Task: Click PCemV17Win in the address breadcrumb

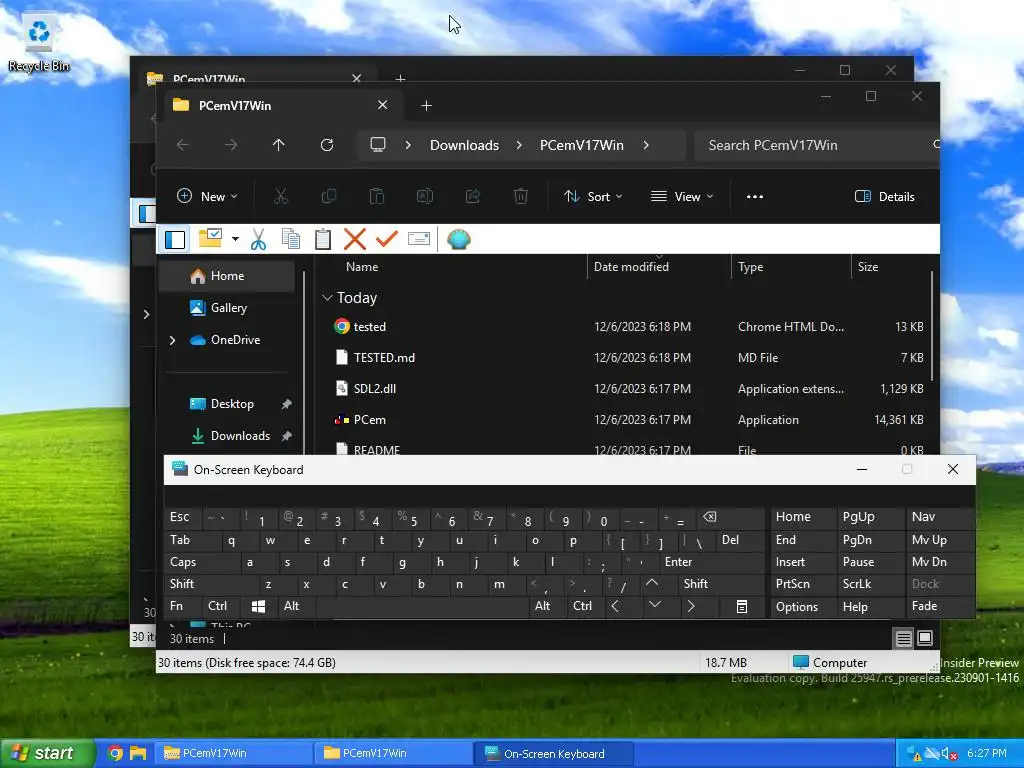Action: click(582, 145)
